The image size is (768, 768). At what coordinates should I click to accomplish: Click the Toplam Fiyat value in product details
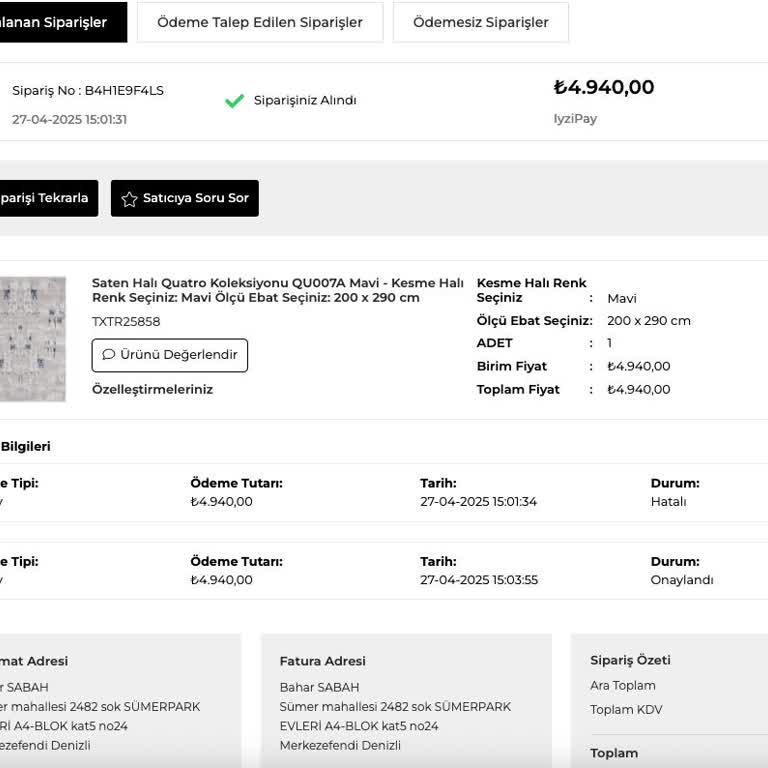(x=638, y=390)
